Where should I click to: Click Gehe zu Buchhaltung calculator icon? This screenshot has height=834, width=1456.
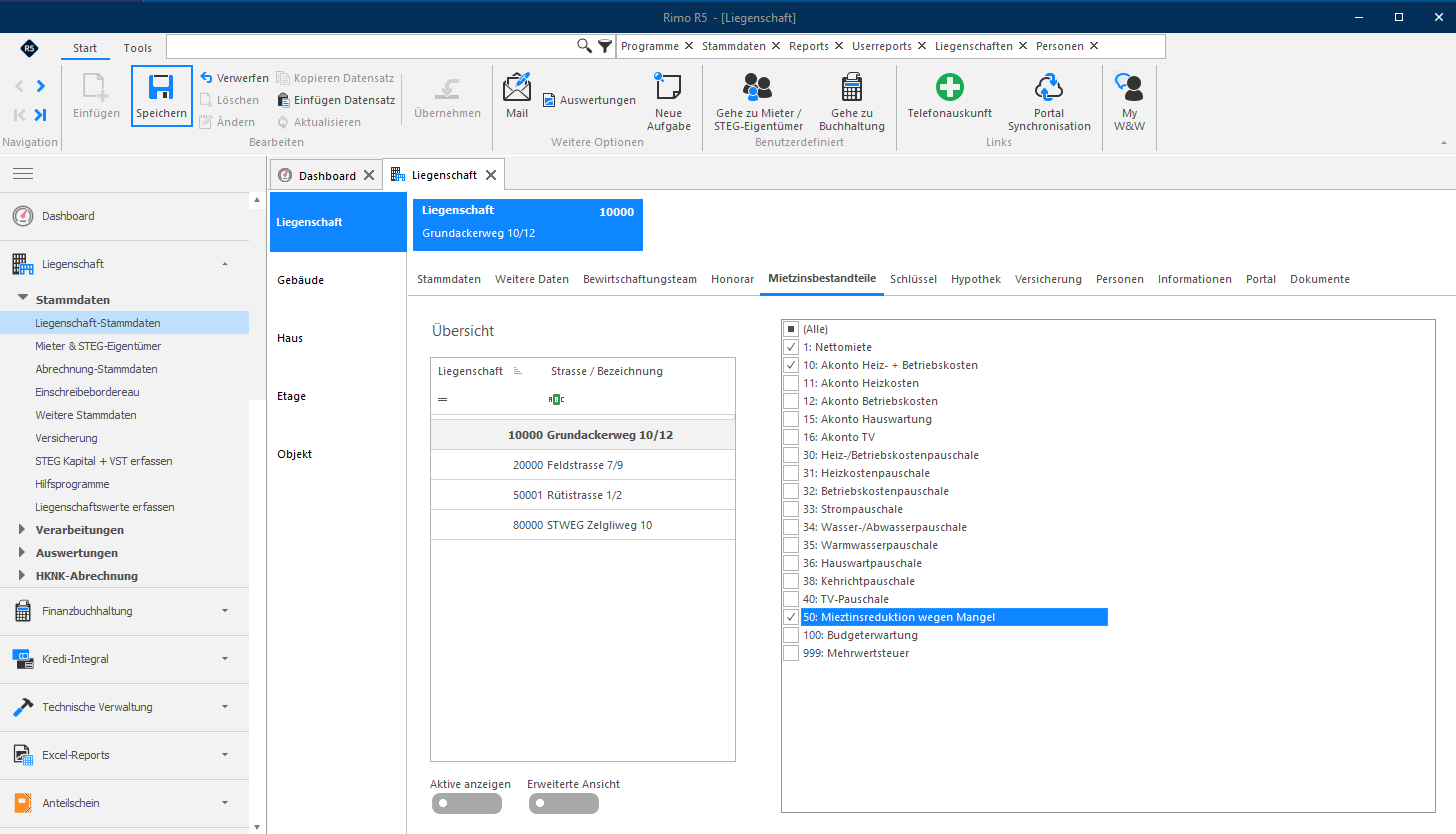(852, 88)
